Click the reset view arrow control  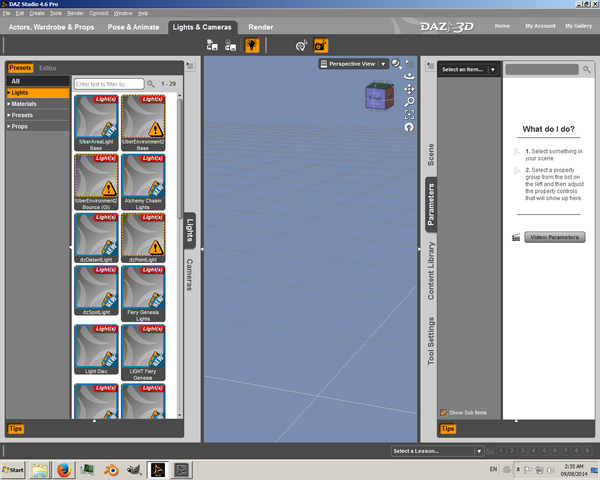point(409,127)
